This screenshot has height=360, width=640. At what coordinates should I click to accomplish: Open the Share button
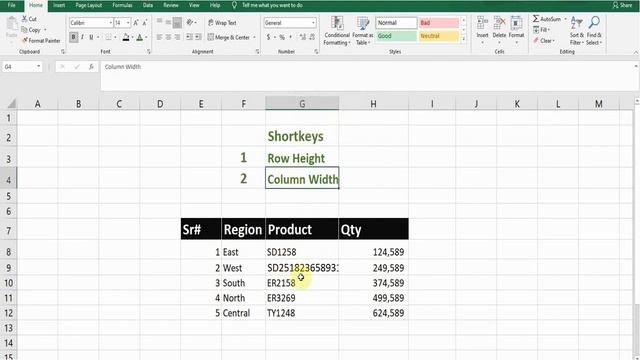tap(622, 5)
